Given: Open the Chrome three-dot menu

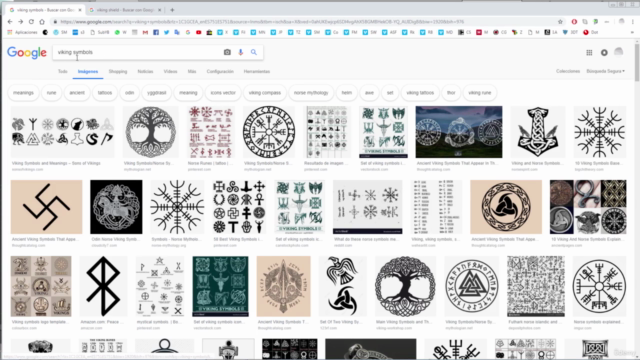Looking at the screenshot, I should pos(632,22).
